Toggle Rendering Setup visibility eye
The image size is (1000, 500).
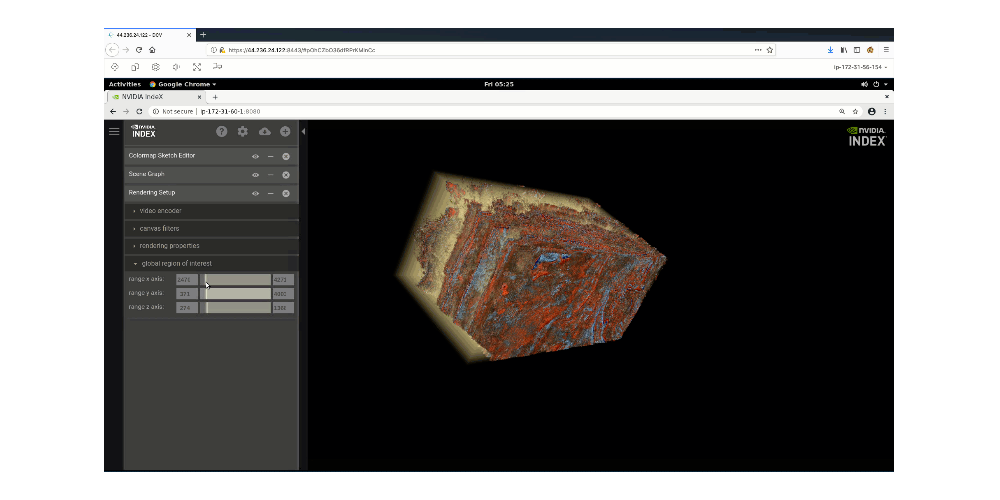[x=256, y=193]
